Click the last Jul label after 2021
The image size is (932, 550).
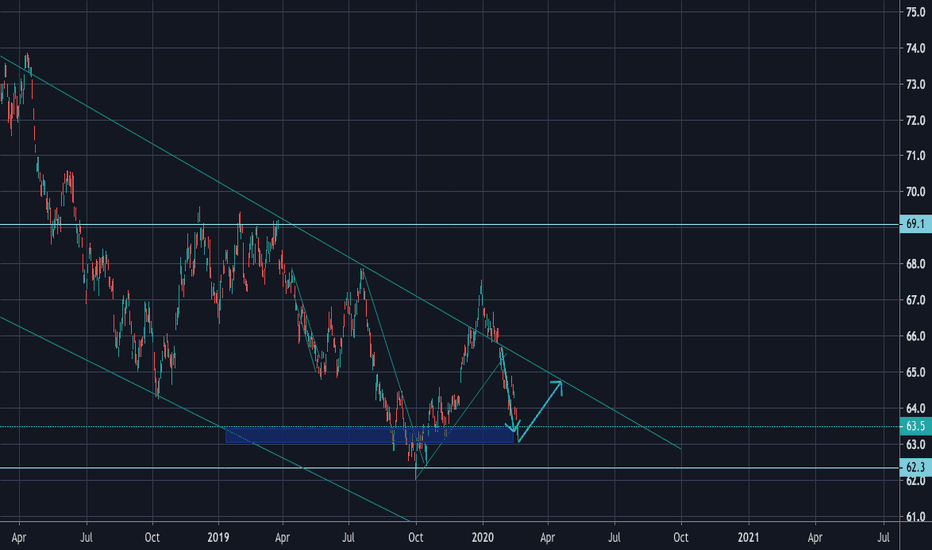point(883,538)
